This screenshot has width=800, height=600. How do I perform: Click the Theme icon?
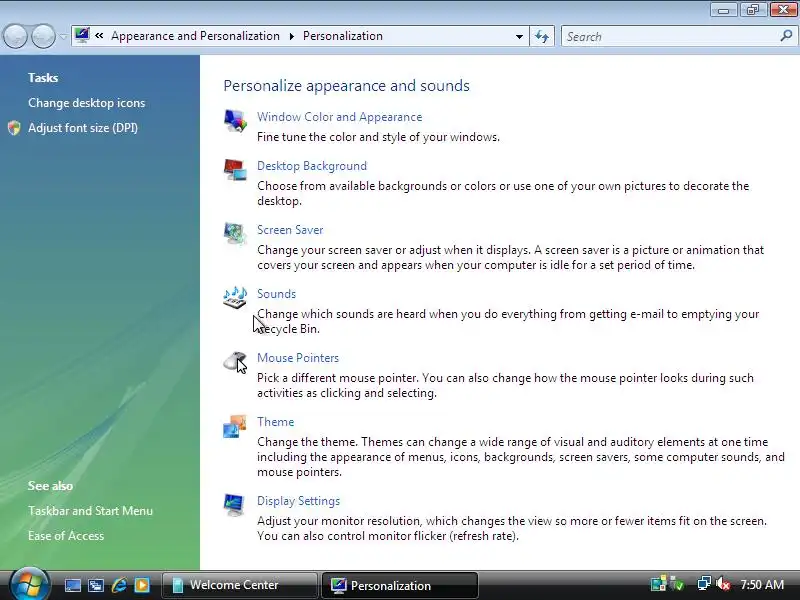235,426
